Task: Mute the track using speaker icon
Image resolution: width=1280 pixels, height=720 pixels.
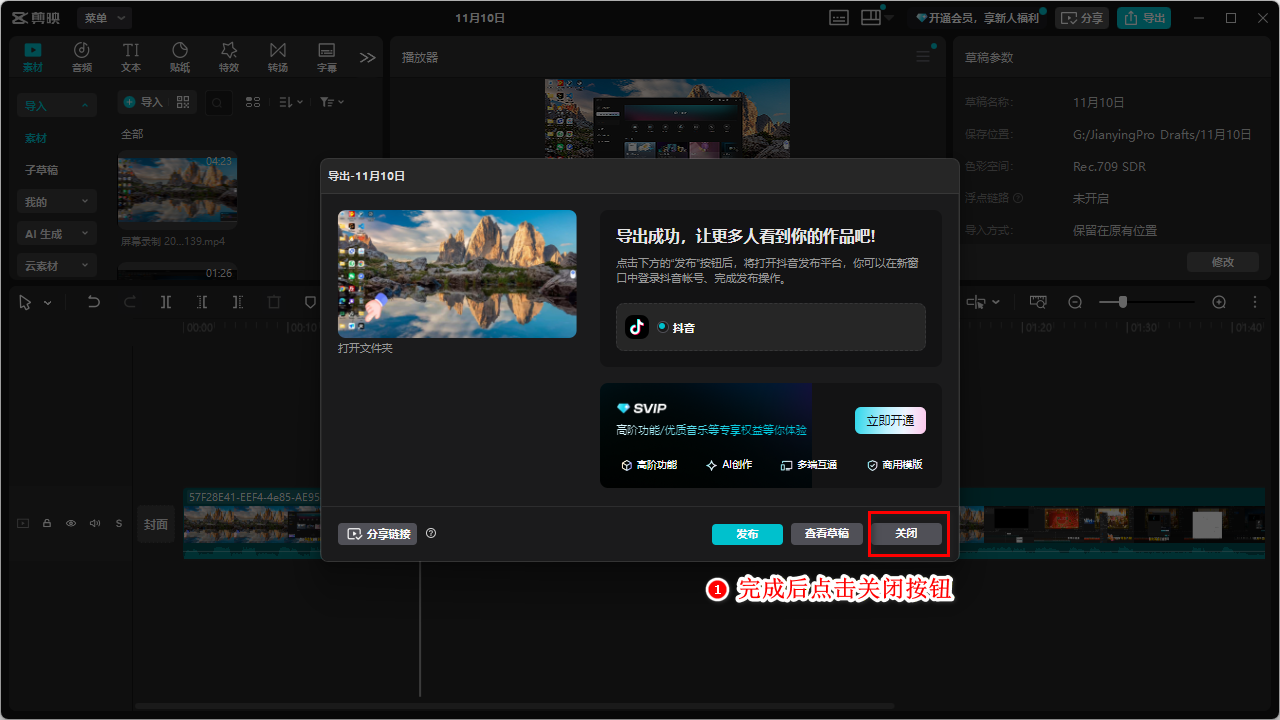Action: point(95,523)
